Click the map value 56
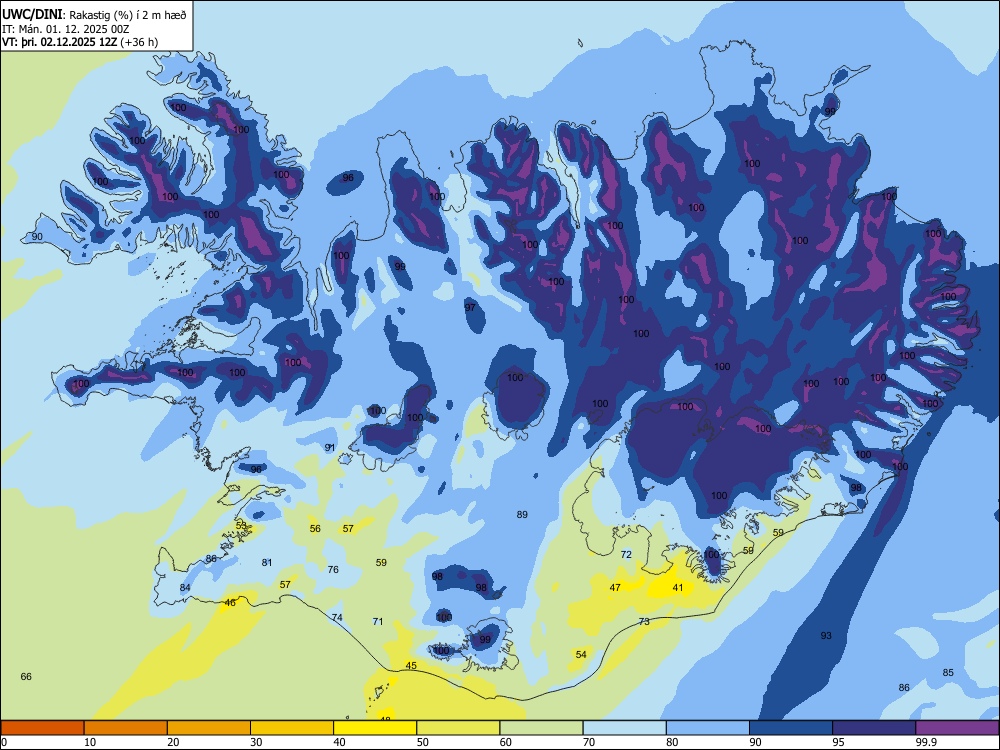This screenshot has height=750, width=1000. (315, 529)
